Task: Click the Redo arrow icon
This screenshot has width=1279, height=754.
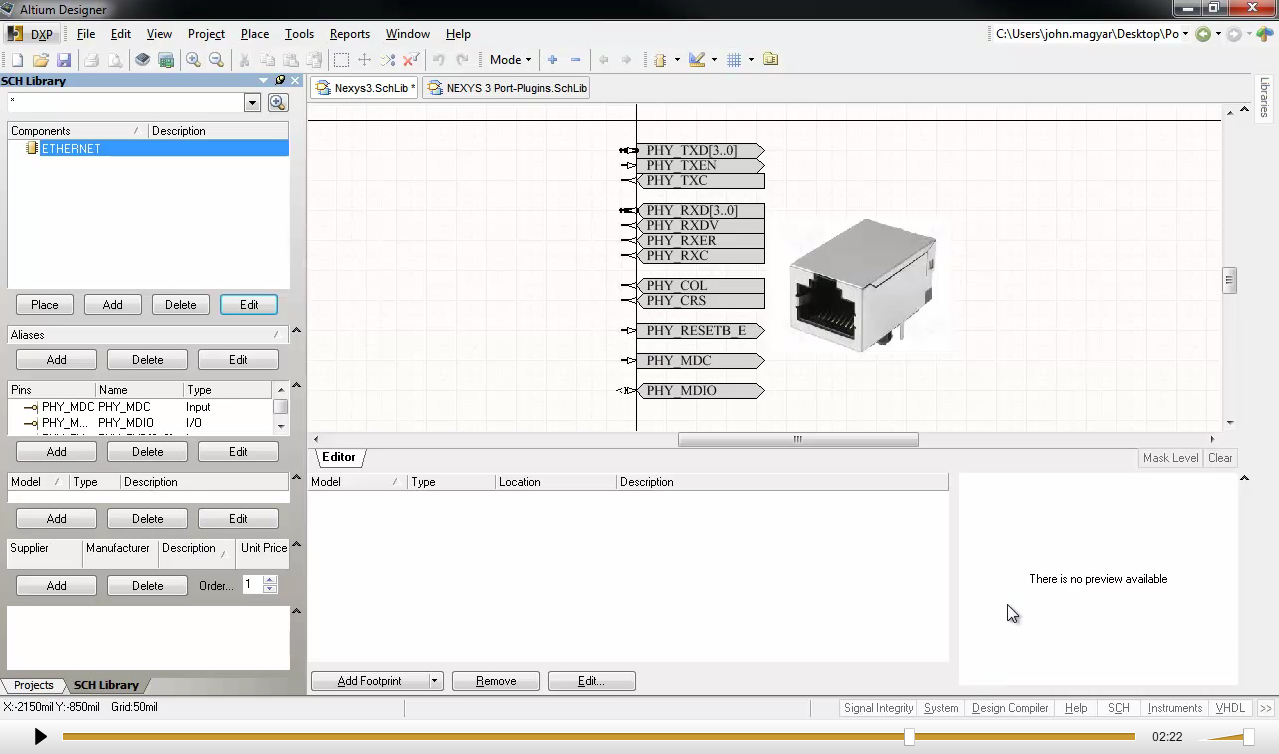Action: 462,60
